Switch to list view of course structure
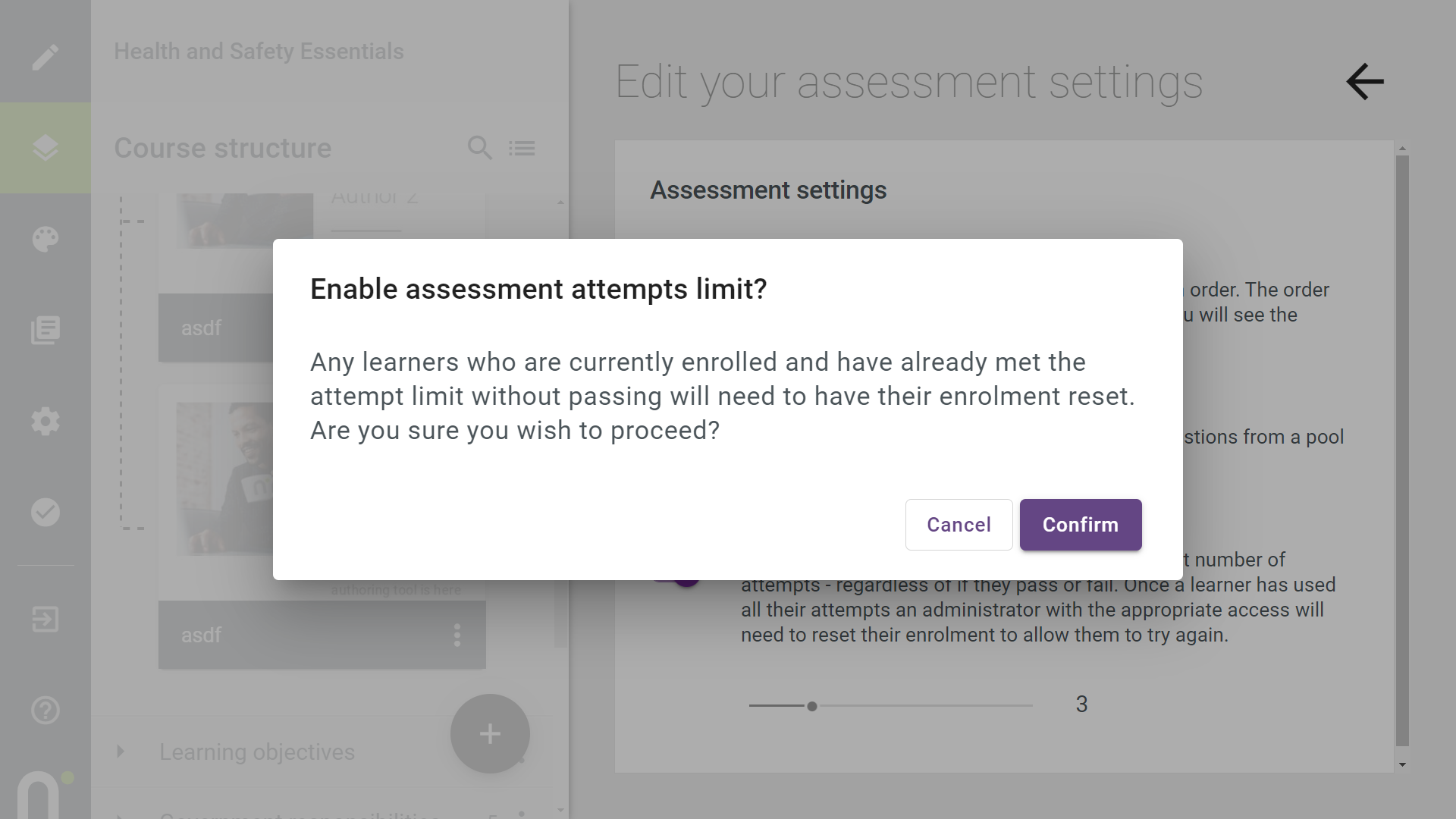This screenshot has height=819, width=1456. pyautogui.click(x=522, y=148)
